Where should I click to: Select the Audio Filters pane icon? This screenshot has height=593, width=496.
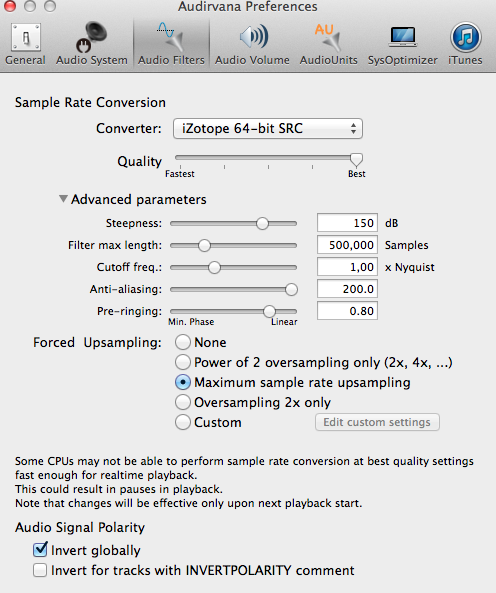point(171,44)
